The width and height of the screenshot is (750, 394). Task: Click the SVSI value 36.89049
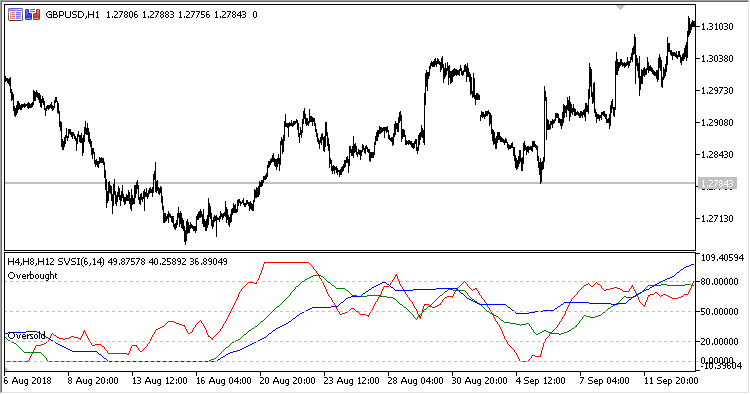209,262
